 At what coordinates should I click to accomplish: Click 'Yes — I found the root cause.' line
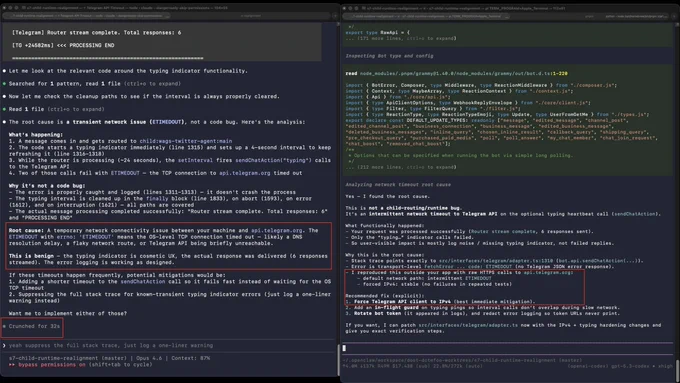coord(387,196)
